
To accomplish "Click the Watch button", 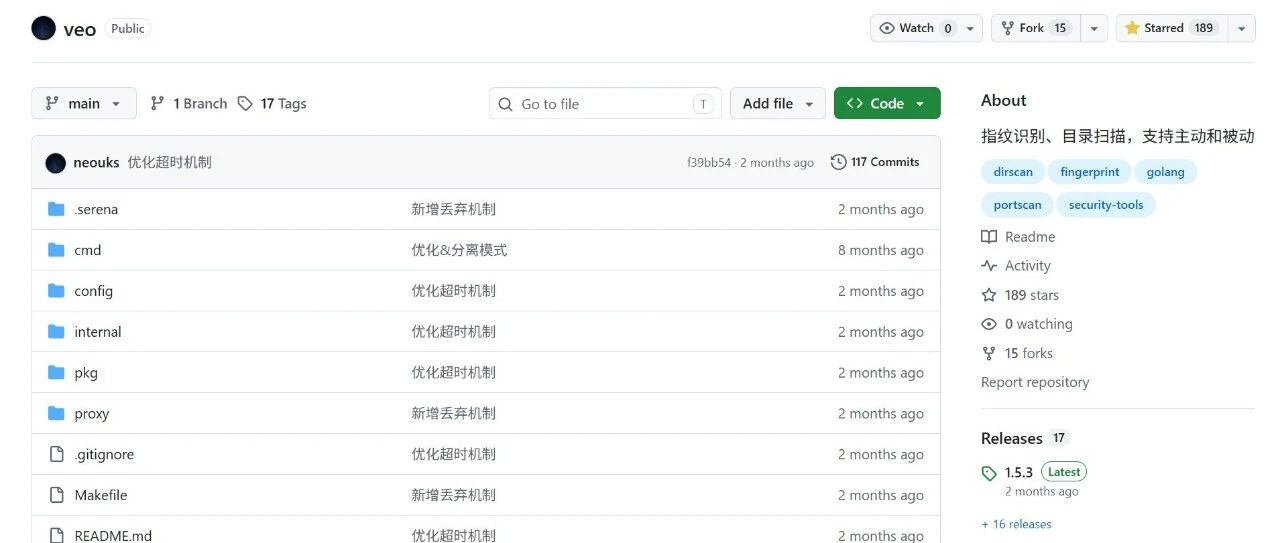I will tap(916, 28).
